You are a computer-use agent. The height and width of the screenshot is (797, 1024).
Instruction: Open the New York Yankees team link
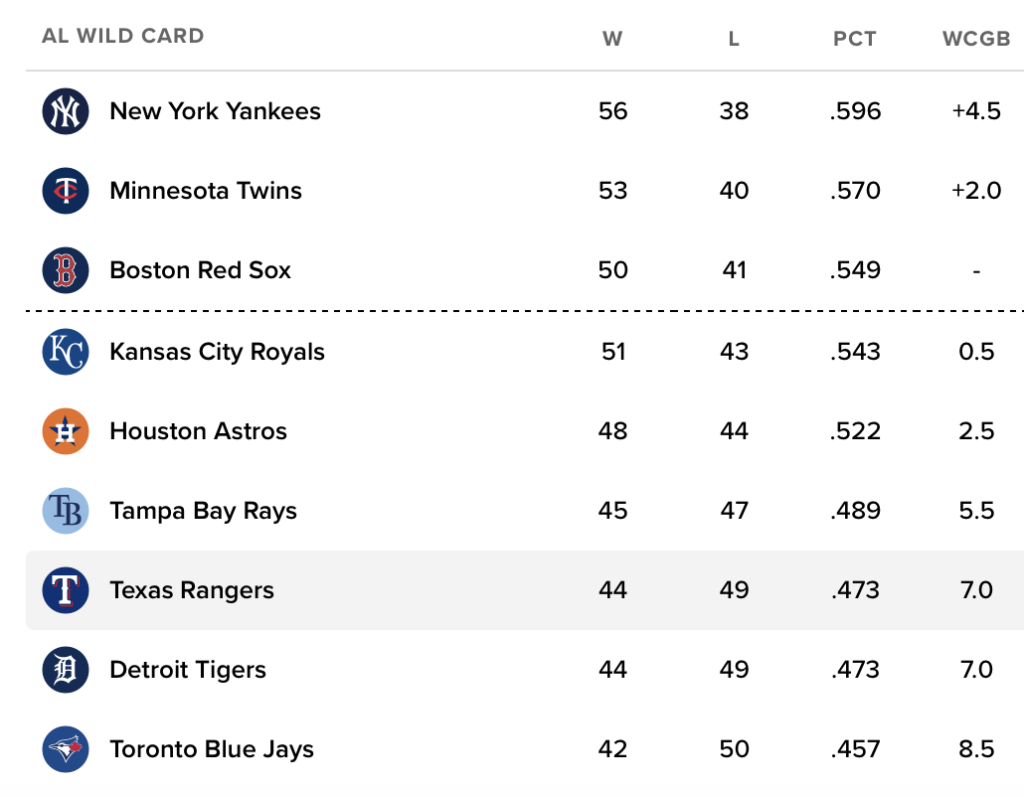[x=215, y=111]
